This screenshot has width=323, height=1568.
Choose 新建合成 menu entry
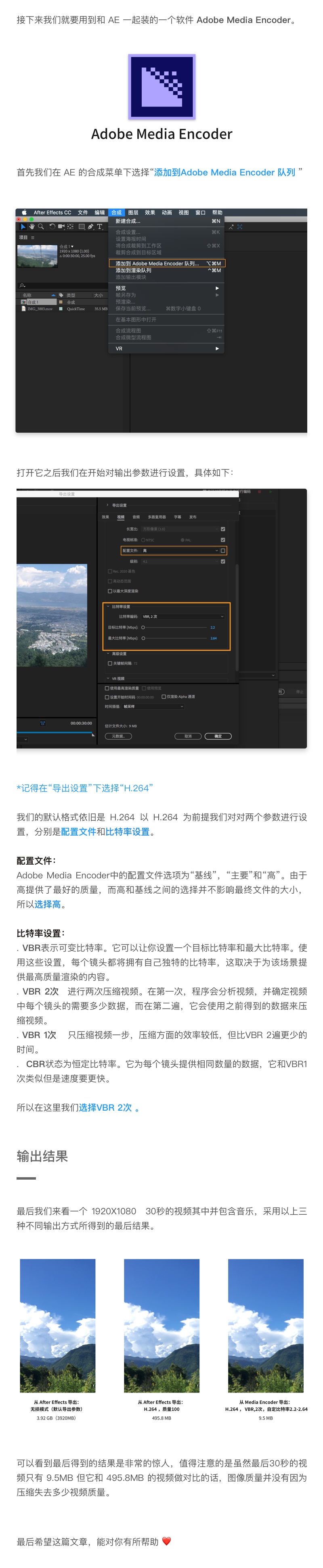click(x=167, y=221)
